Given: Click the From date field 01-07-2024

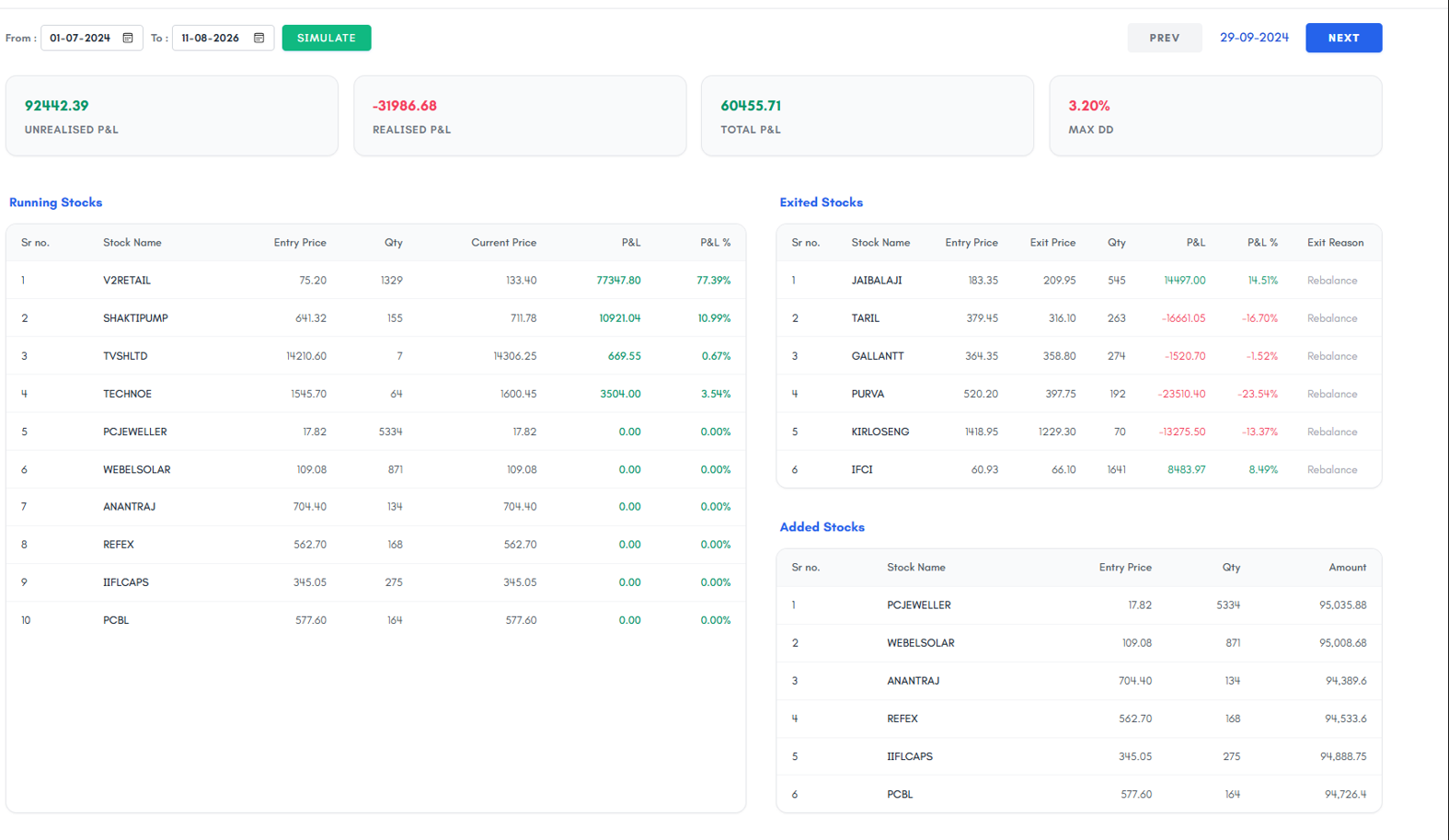Looking at the screenshot, I should coord(92,38).
